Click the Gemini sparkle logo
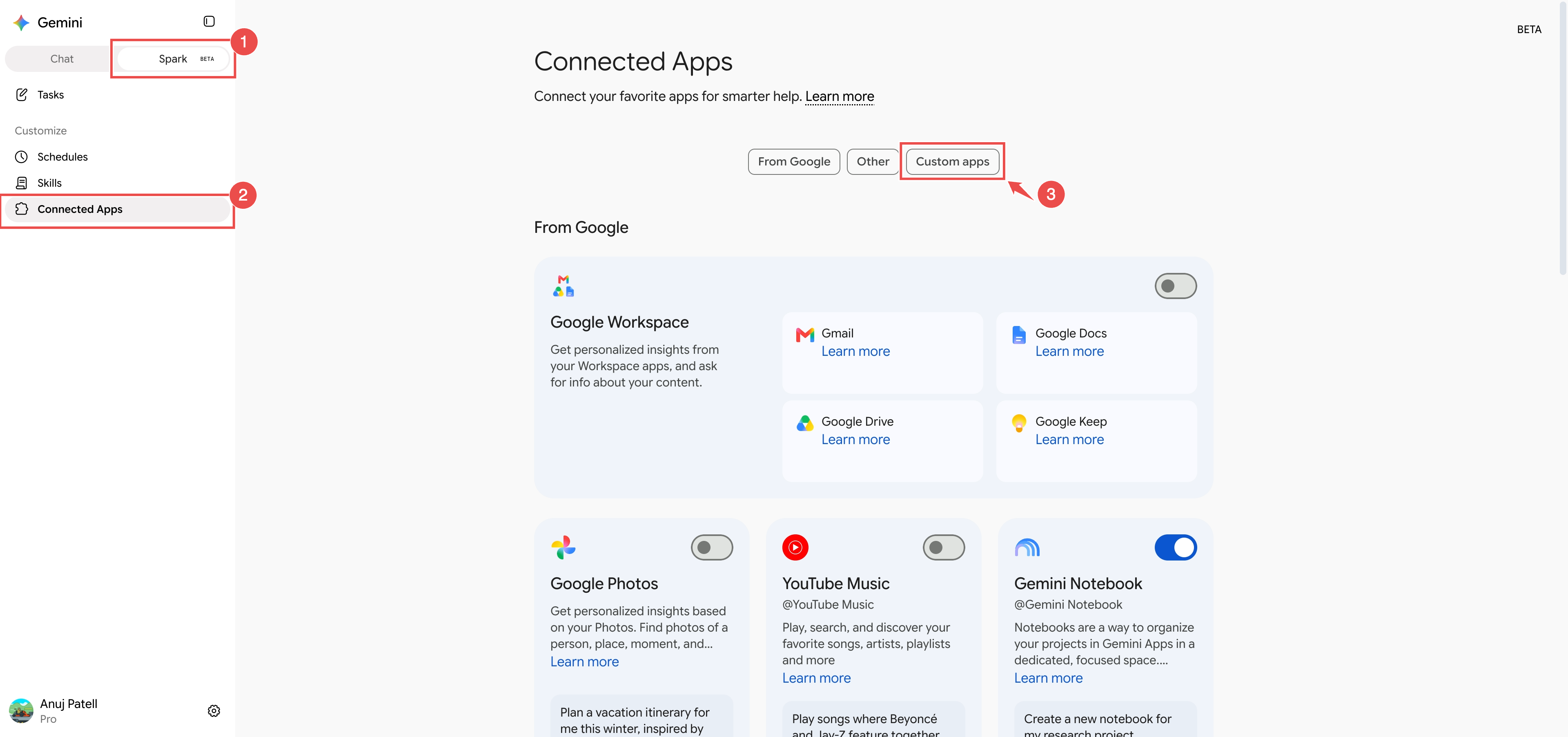 click(21, 22)
